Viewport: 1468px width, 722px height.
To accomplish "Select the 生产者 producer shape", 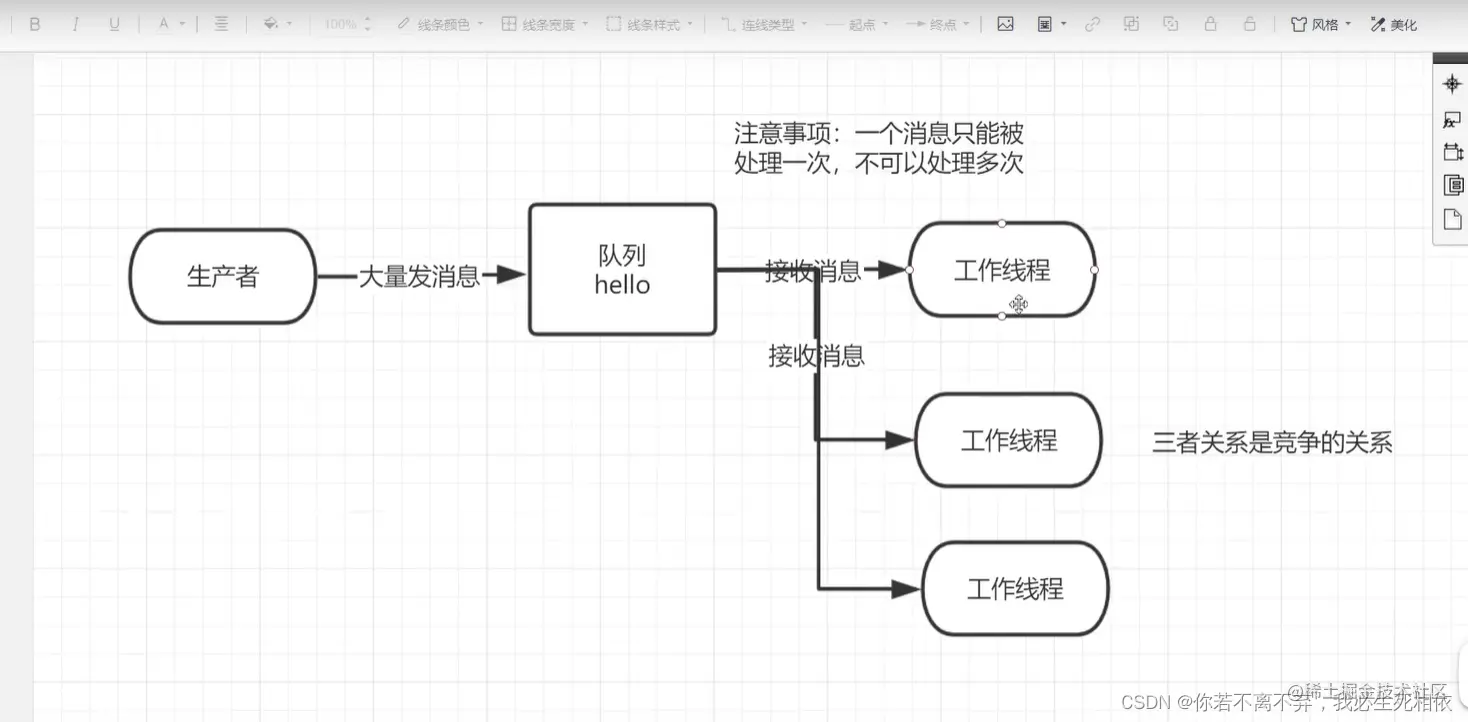I will coord(222,277).
